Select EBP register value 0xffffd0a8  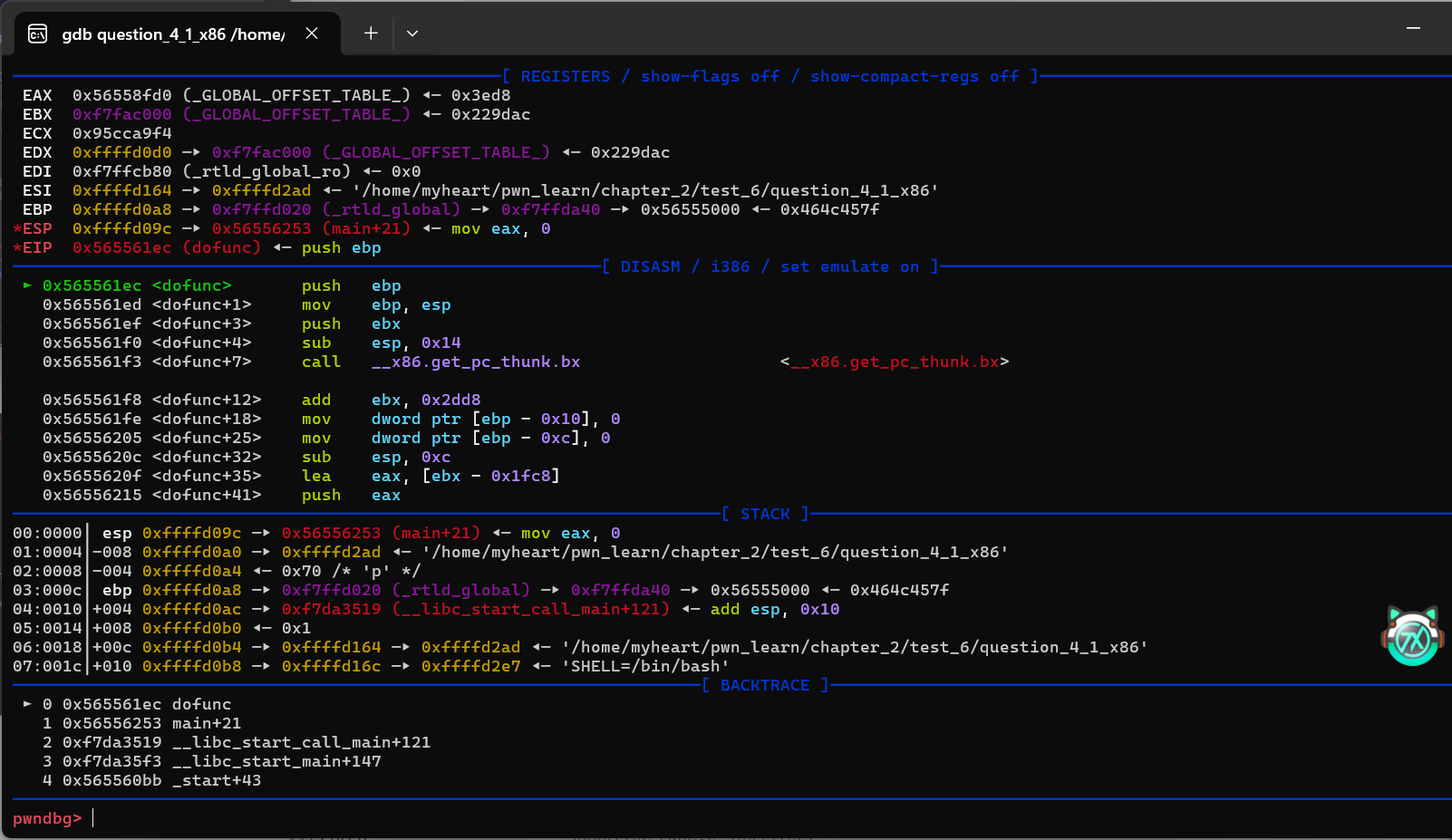pos(121,209)
